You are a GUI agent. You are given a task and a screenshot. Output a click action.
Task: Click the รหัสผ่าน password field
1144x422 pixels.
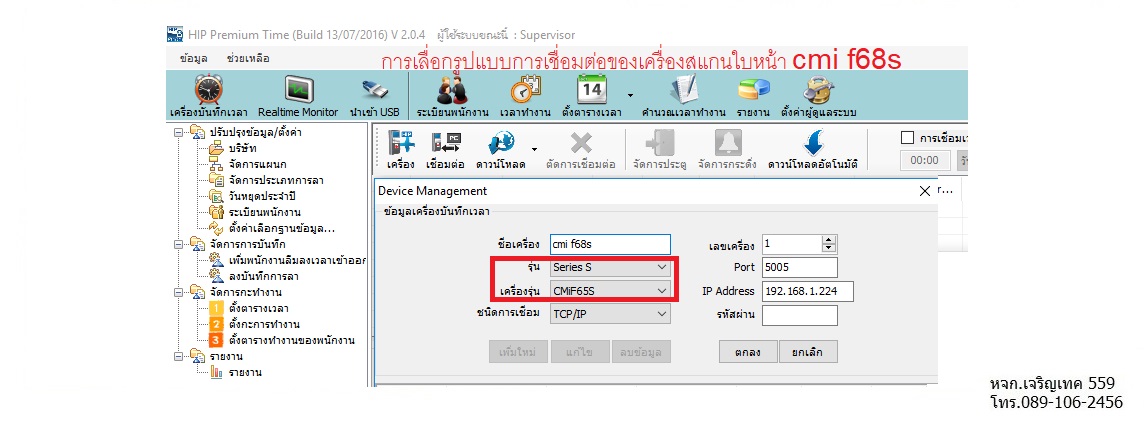pos(800,315)
